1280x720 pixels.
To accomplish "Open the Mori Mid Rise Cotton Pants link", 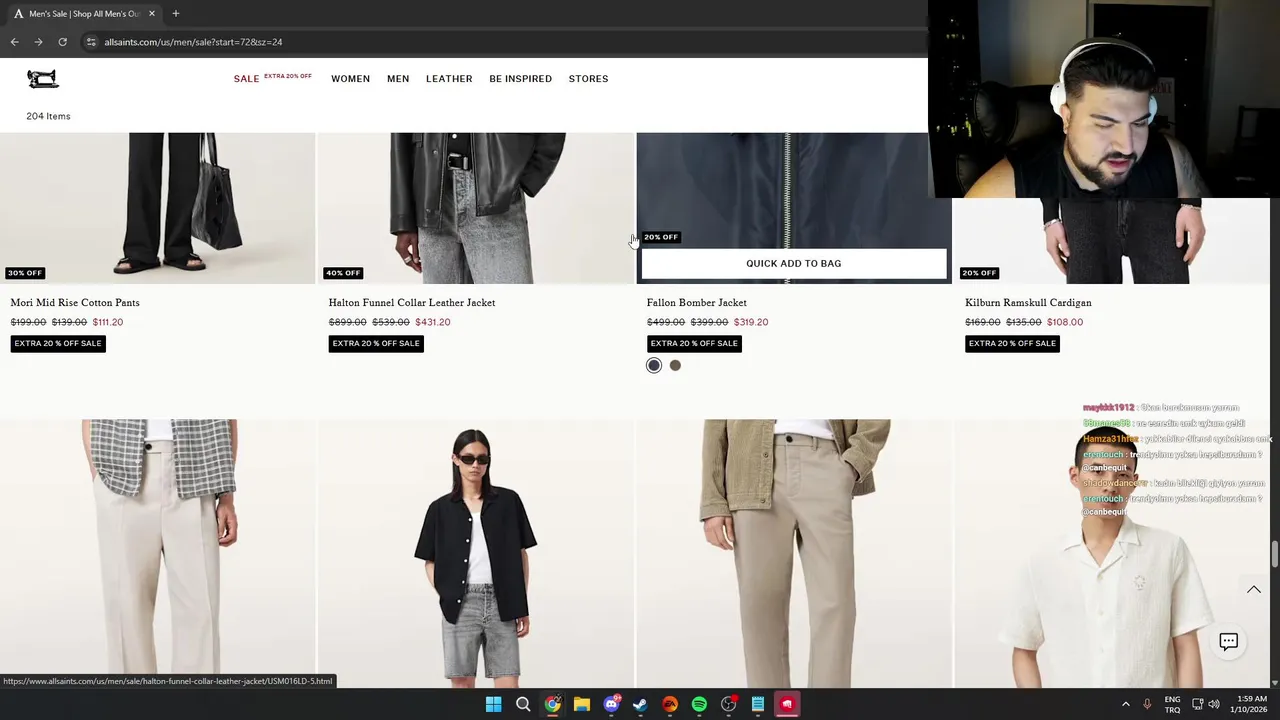I will (75, 303).
